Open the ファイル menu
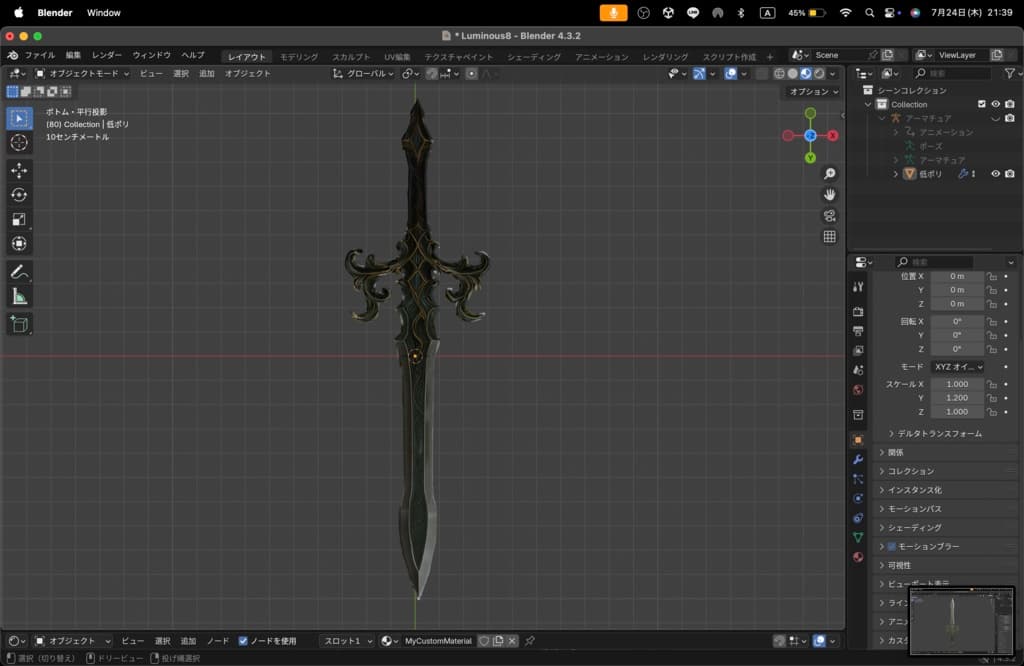 [x=39, y=56]
